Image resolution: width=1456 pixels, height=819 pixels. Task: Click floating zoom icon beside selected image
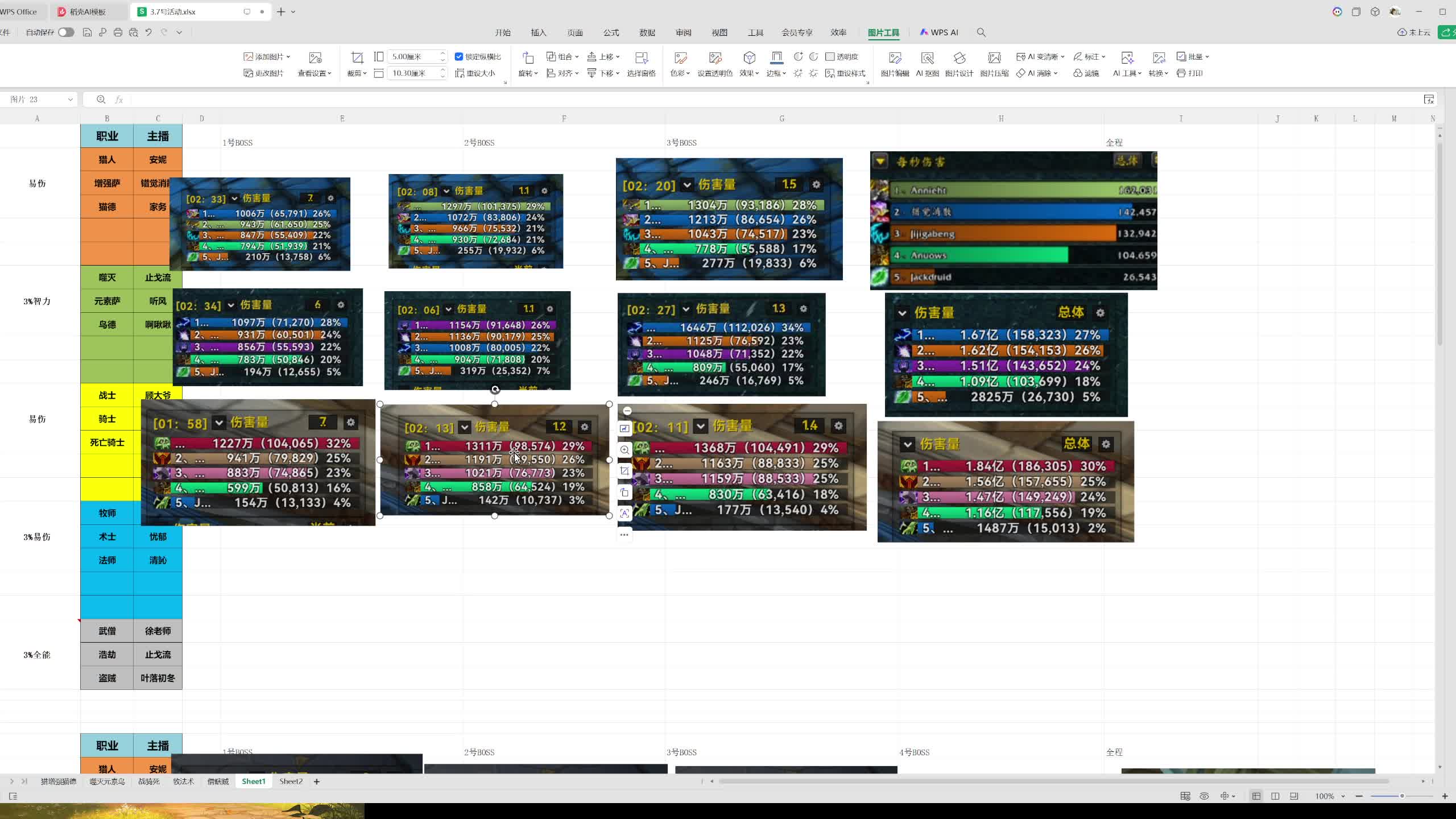tap(624, 450)
